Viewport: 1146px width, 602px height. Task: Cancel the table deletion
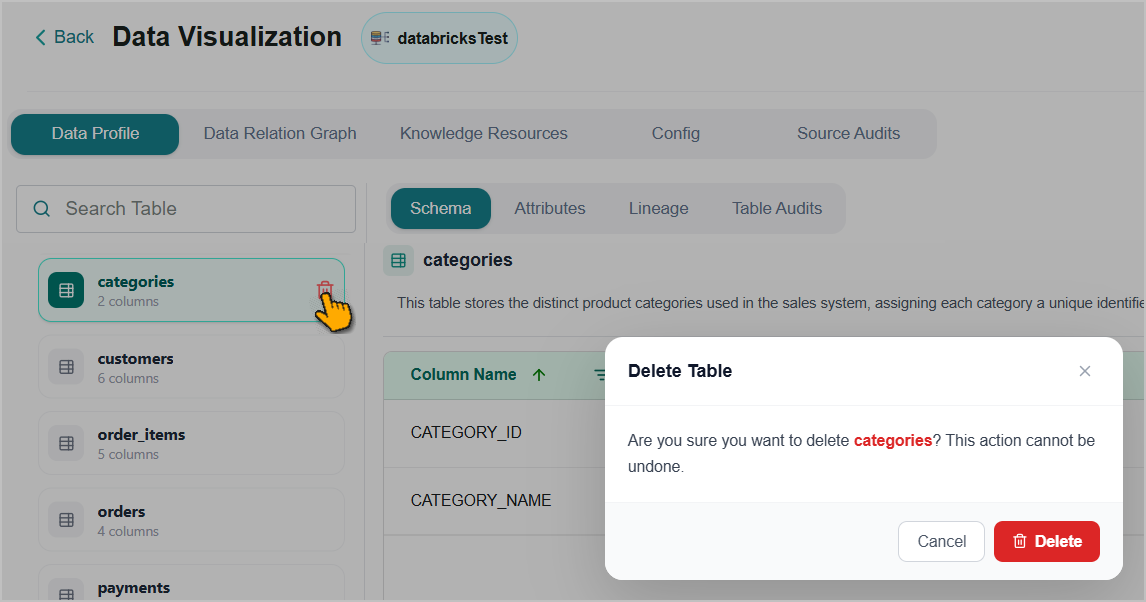[941, 541]
